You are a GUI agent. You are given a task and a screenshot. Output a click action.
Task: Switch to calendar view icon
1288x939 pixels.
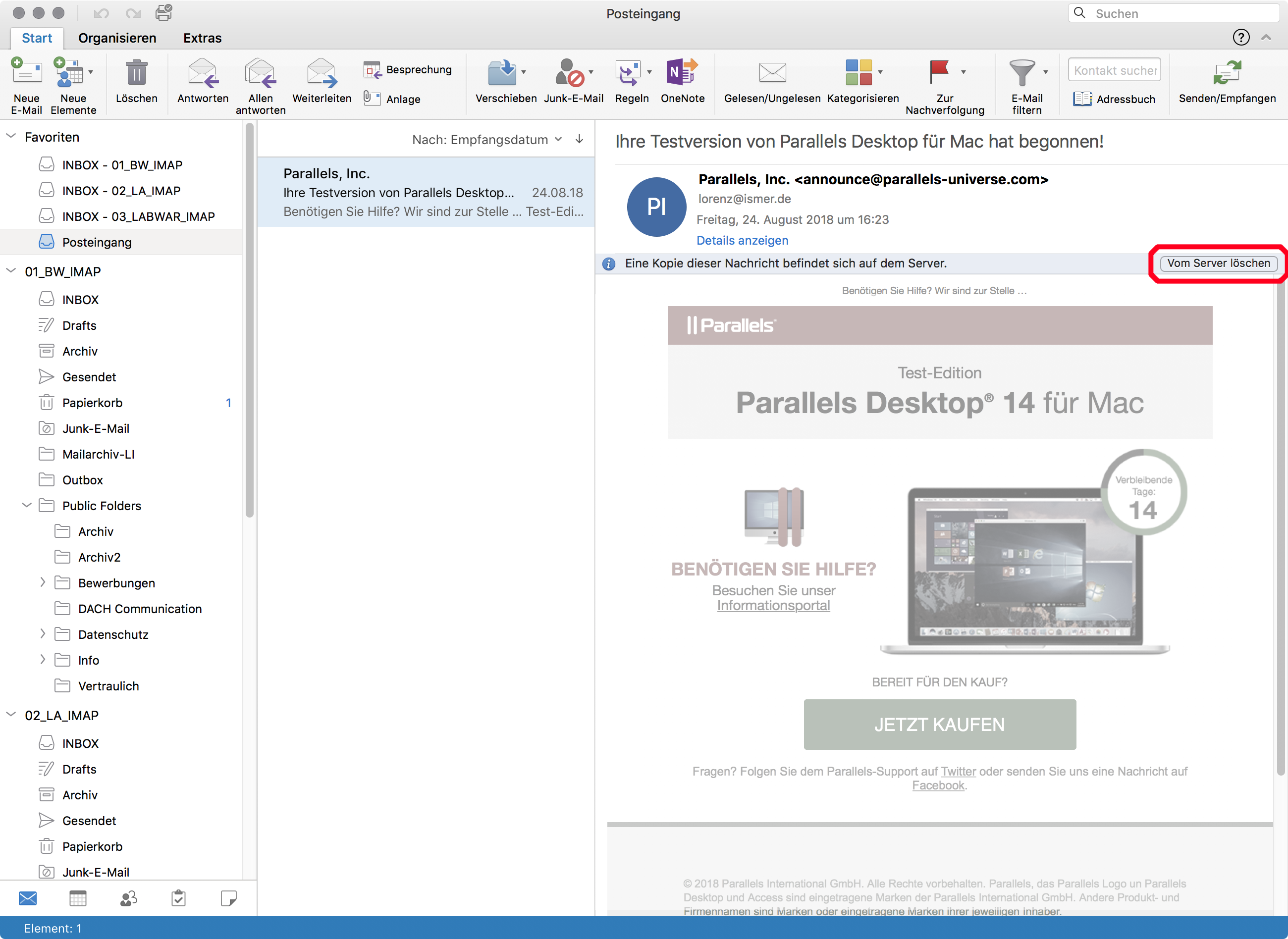click(x=78, y=898)
